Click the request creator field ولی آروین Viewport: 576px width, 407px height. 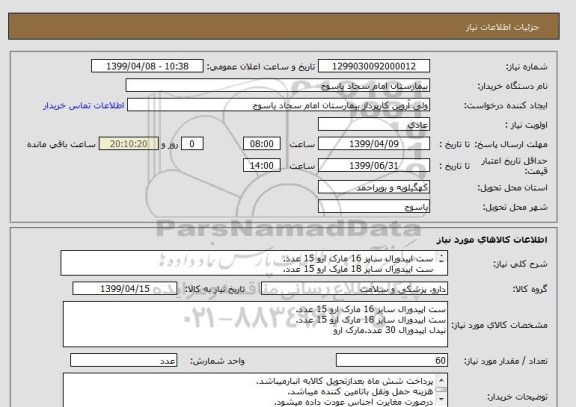click(x=278, y=105)
